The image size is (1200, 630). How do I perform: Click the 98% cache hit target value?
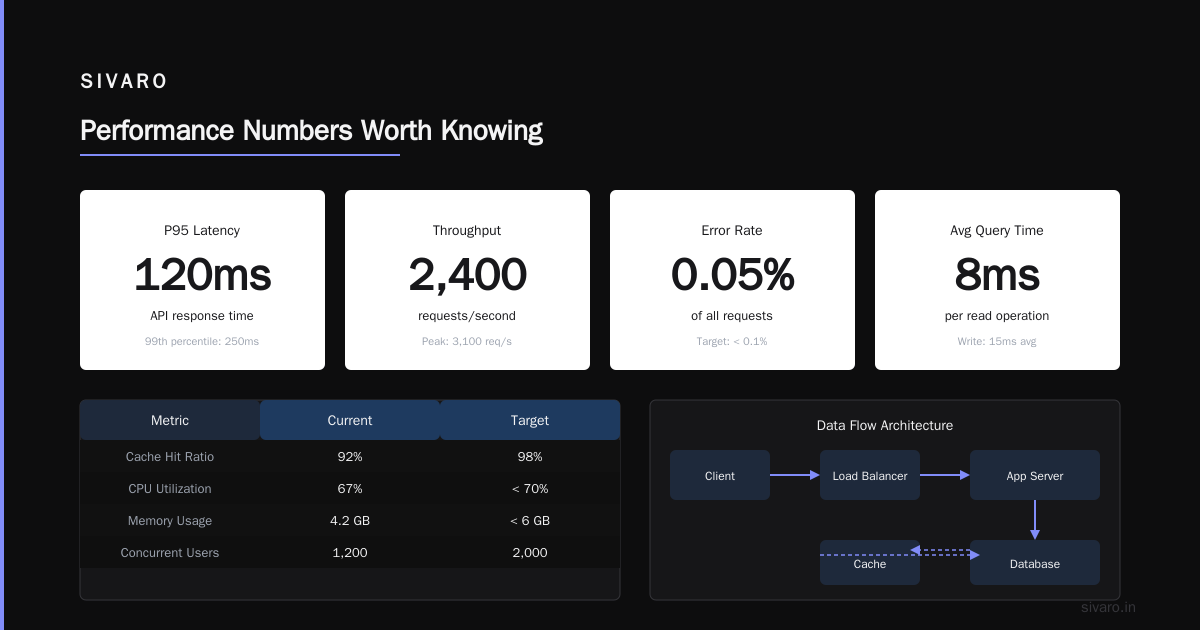[x=530, y=457]
